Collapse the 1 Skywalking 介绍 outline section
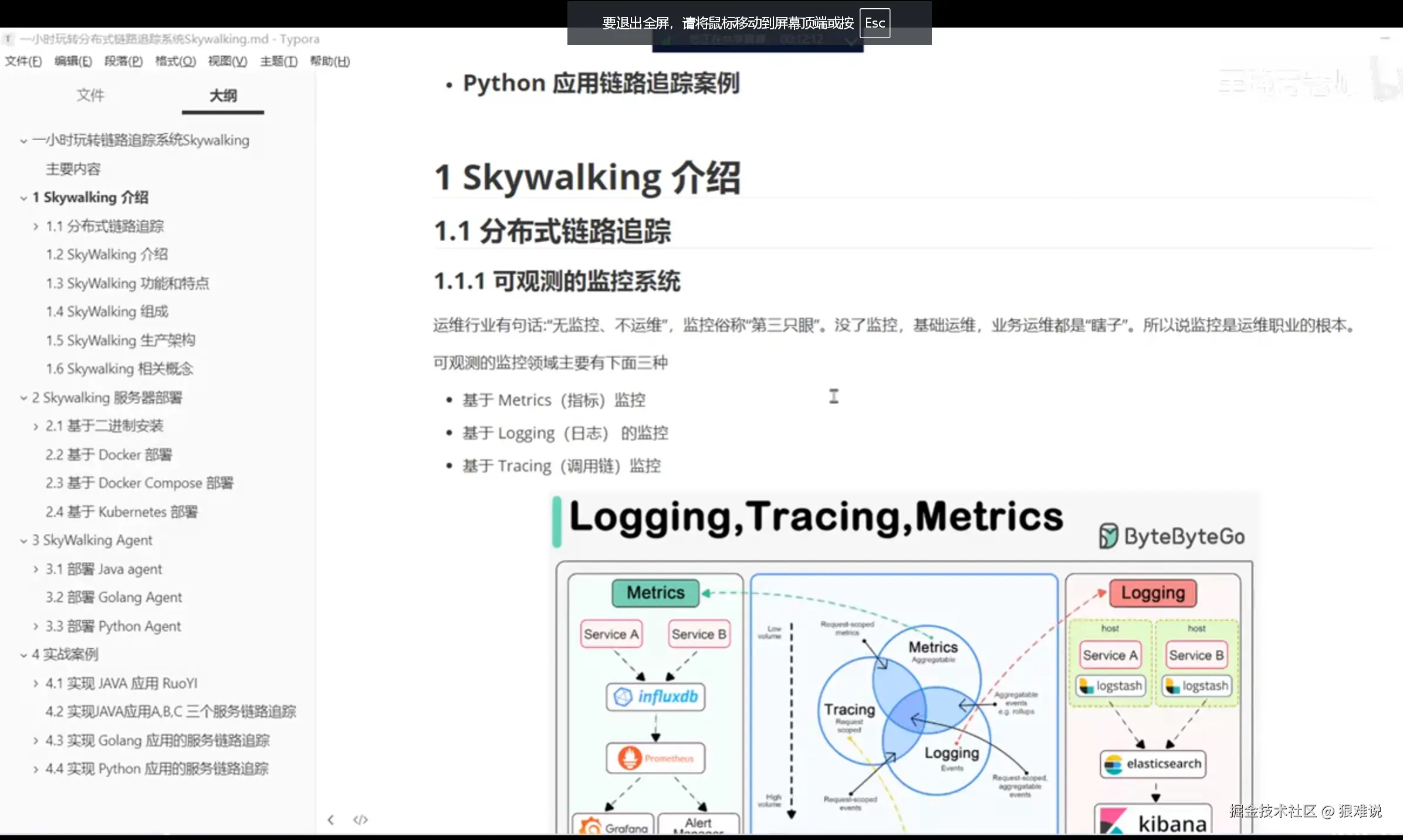The width and height of the screenshot is (1403, 840). [x=23, y=198]
